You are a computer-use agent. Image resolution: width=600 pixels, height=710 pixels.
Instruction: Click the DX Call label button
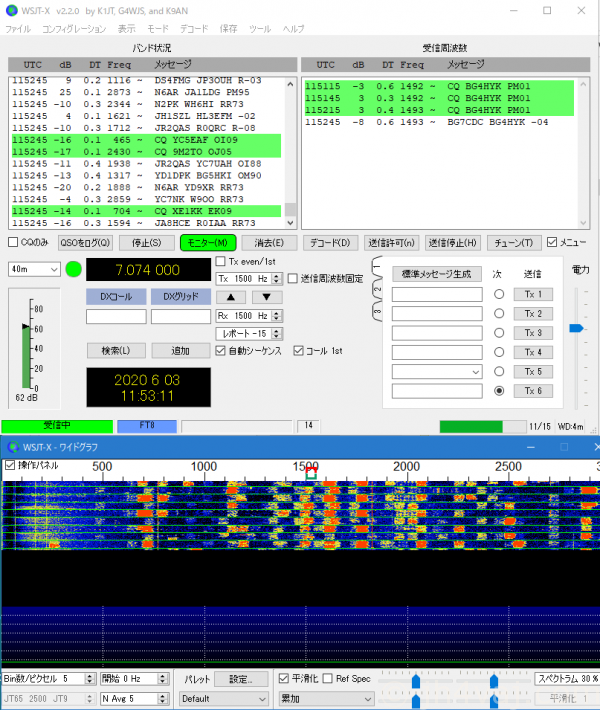(115, 296)
